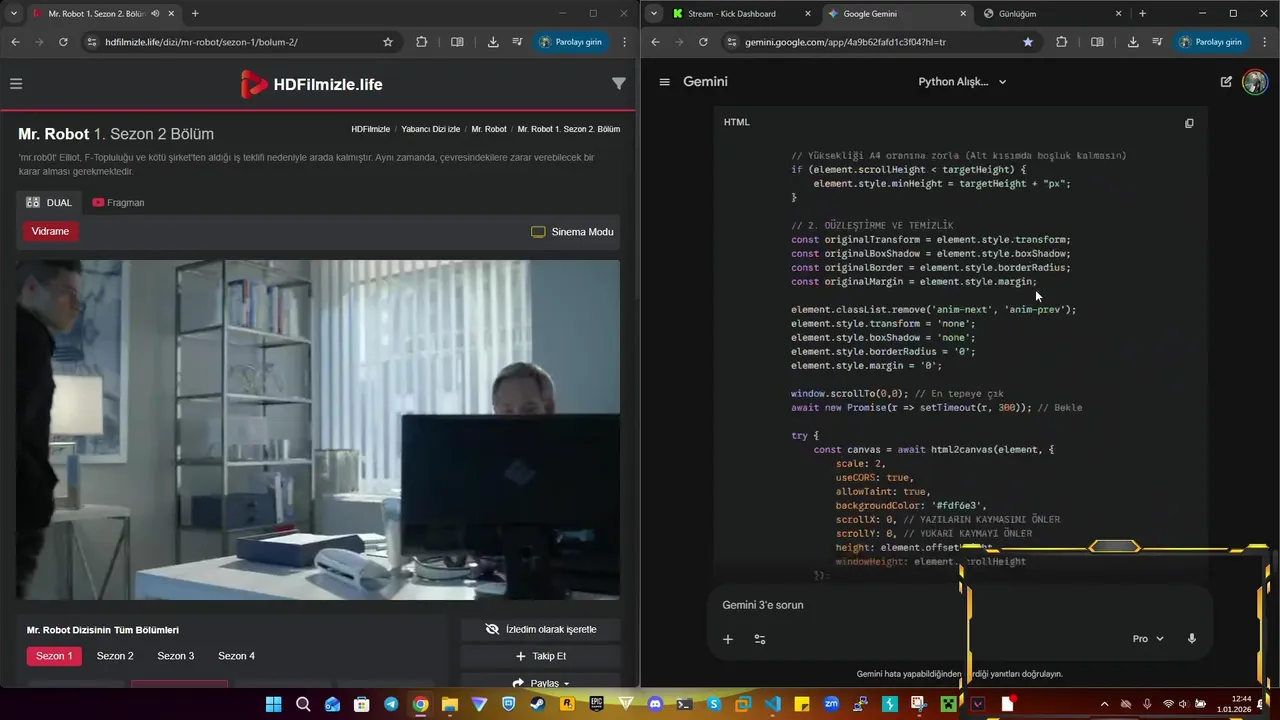Bookmark the HDFilmizle page with the star
Viewport: 1280px width, 720px height.
pos(388,42)
